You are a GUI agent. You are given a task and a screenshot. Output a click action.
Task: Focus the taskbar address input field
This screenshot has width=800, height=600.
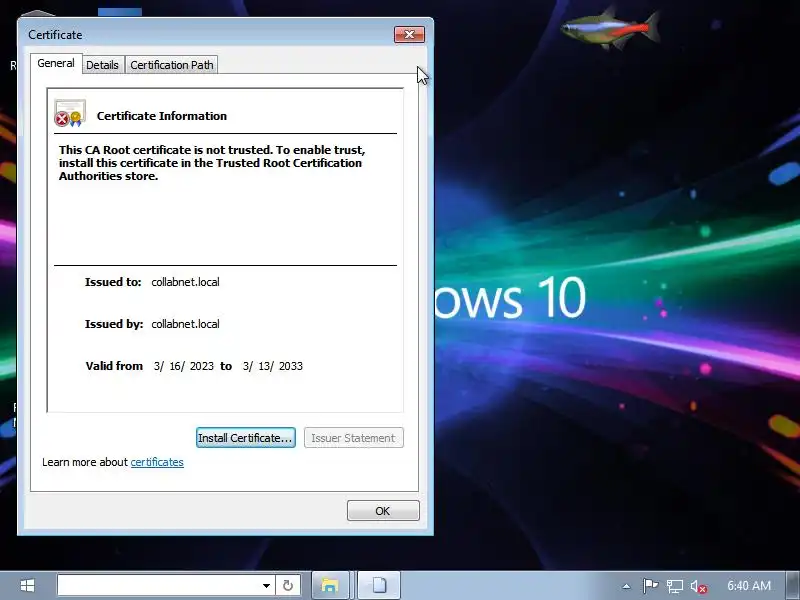pyautogui.click(x=158, y=585)
